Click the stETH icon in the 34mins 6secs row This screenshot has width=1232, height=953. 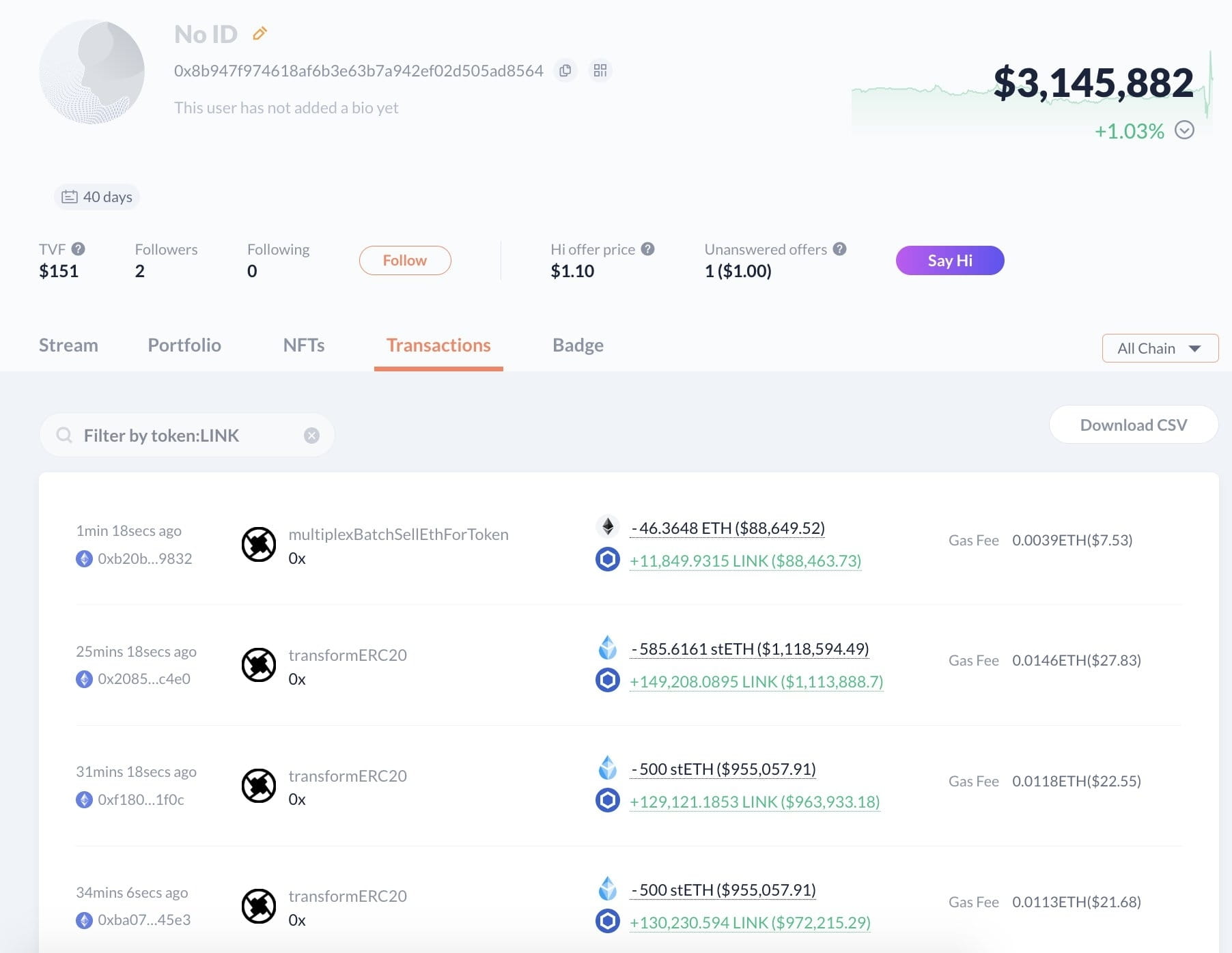[608, 888]
